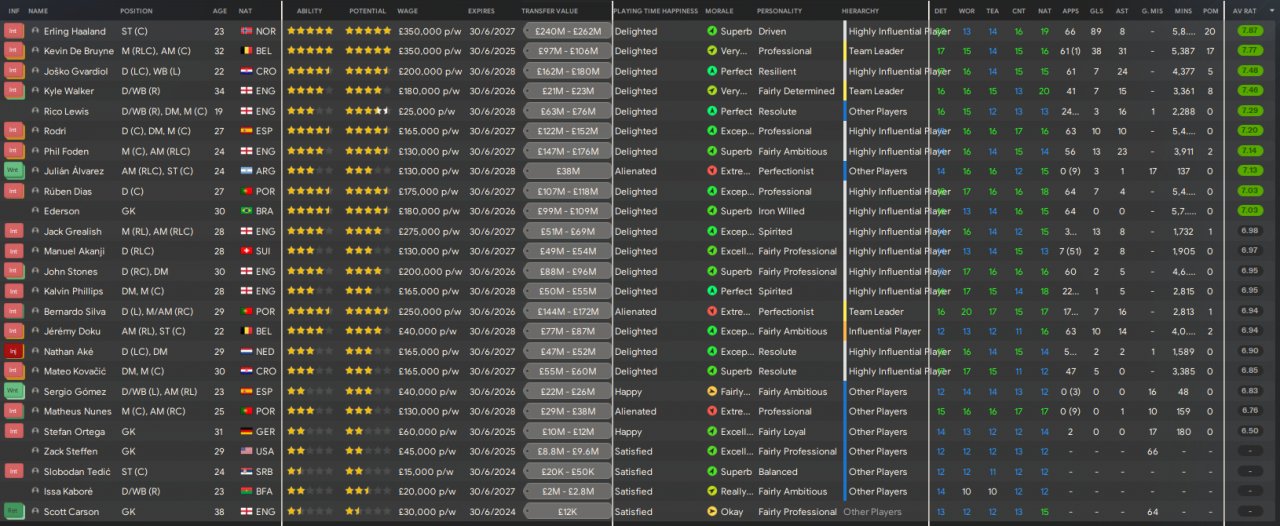Open Joško Gvardiol's player name link
1280x526 pixels.
click(75, 71)
